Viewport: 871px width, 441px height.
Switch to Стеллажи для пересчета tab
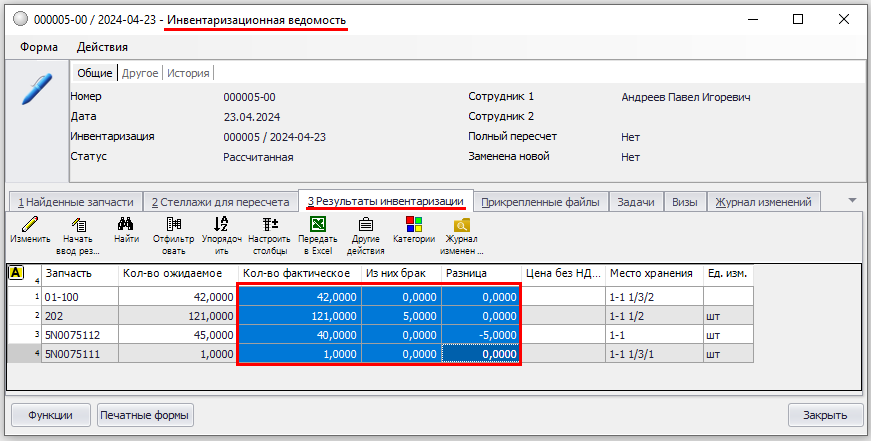[220, 202]
